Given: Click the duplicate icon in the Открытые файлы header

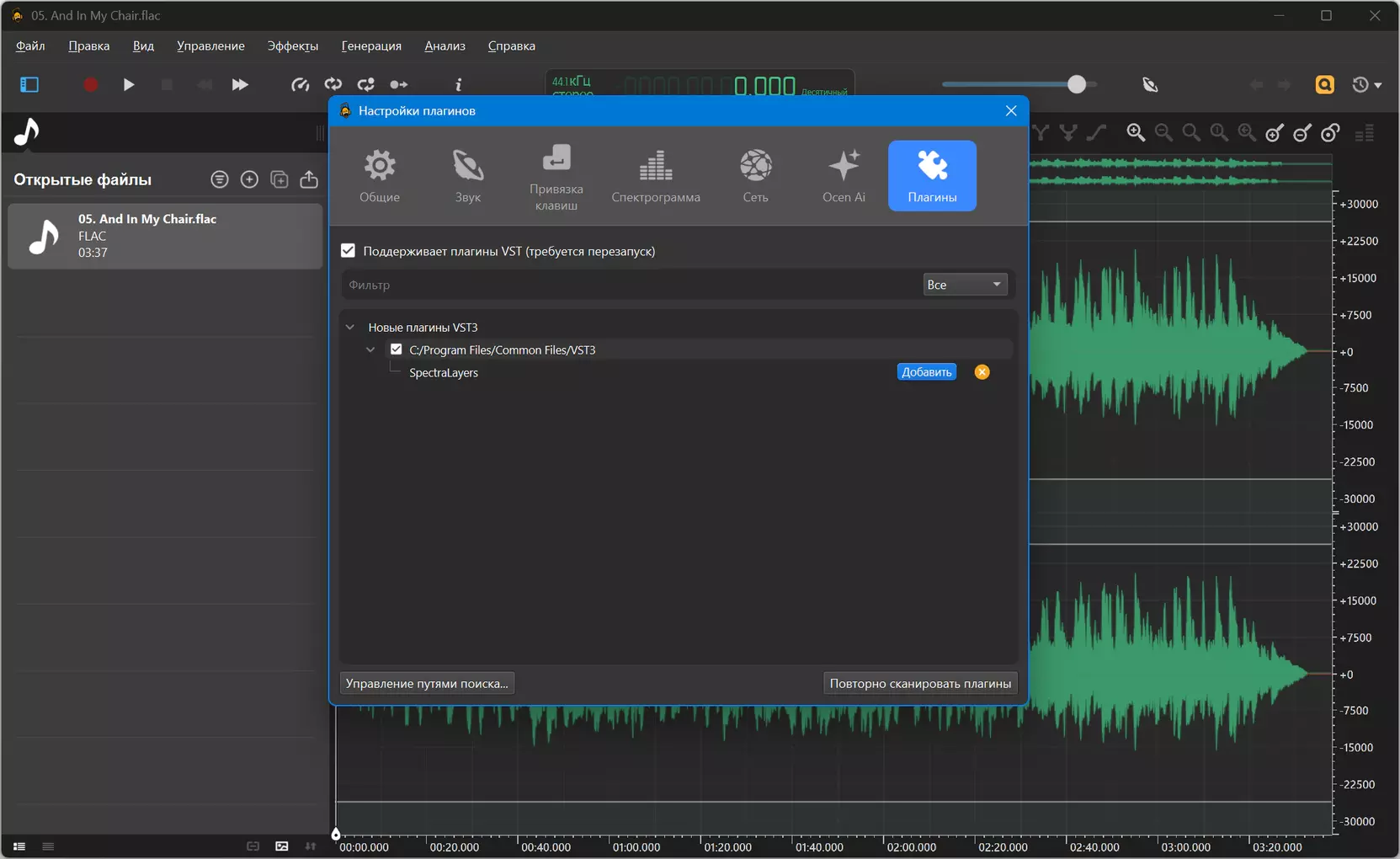Looking at the screenshot, I should [x=279, y=179].
